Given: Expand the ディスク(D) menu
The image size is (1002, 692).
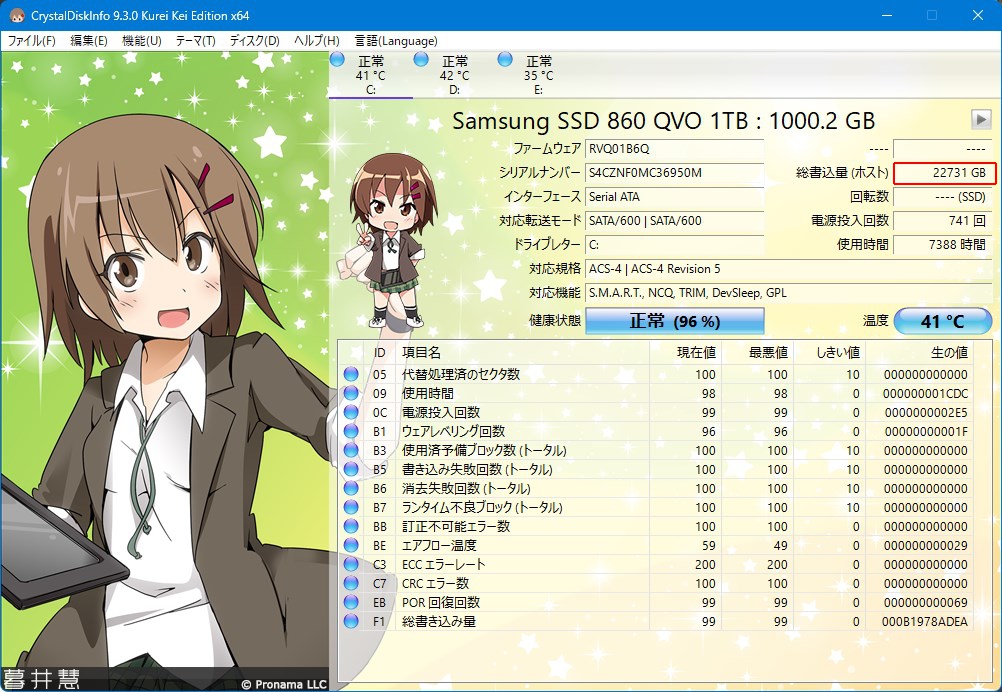Looking at the screenshot, I should (x=254, y=41).
